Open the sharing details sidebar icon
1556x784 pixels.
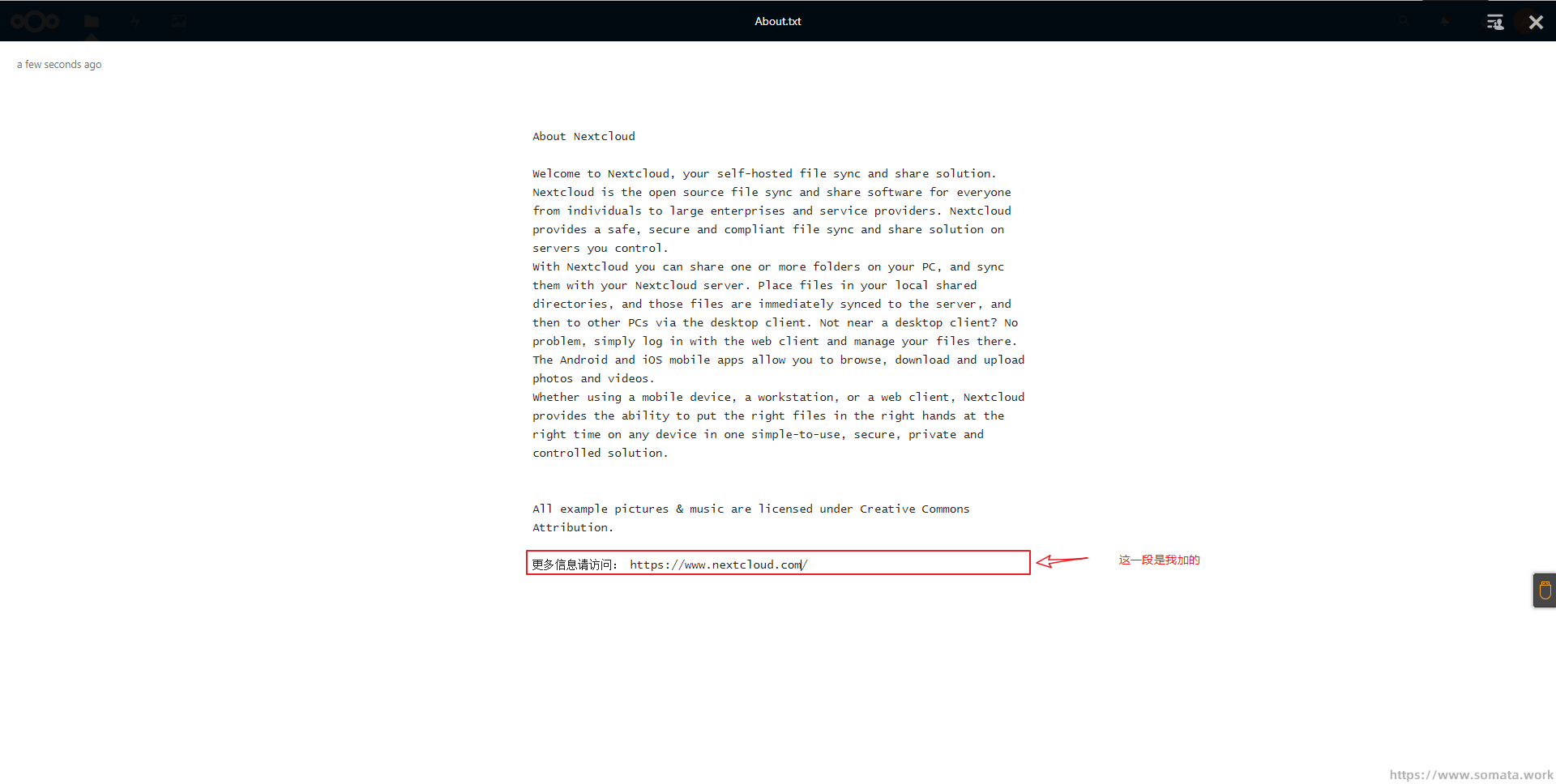click(x=1495, y=22)
